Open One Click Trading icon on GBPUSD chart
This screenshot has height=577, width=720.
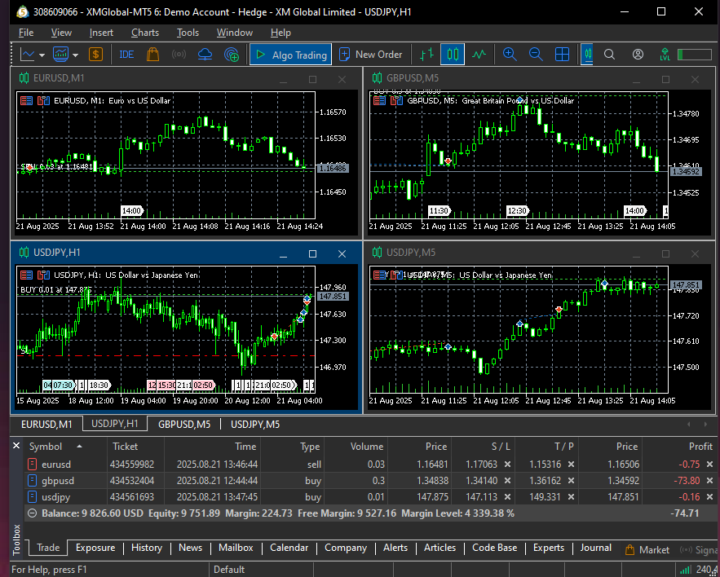pos(379,101)
